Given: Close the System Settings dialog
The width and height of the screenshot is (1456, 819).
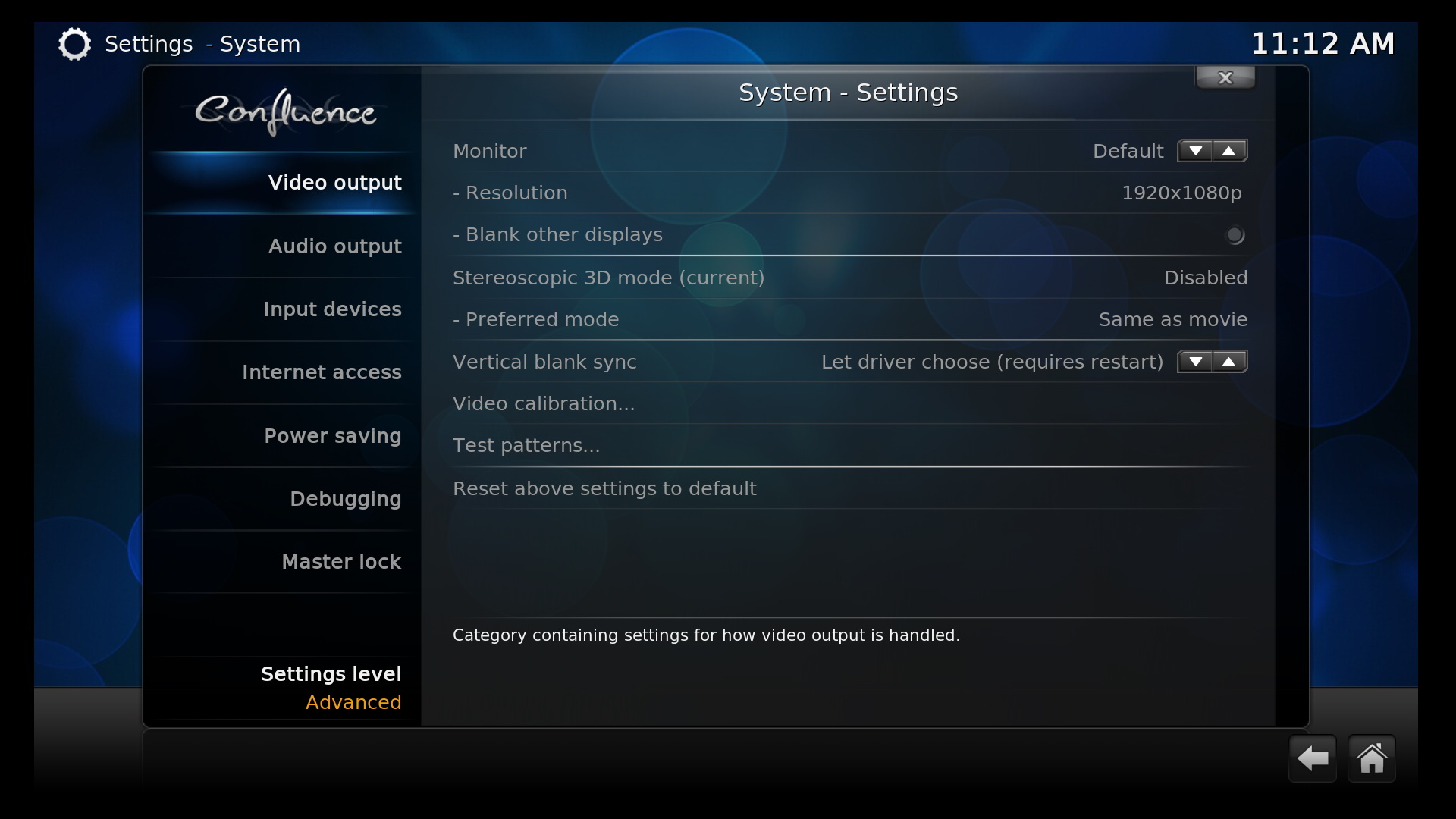Looking at the screenshot, I should click(1225, 77).
